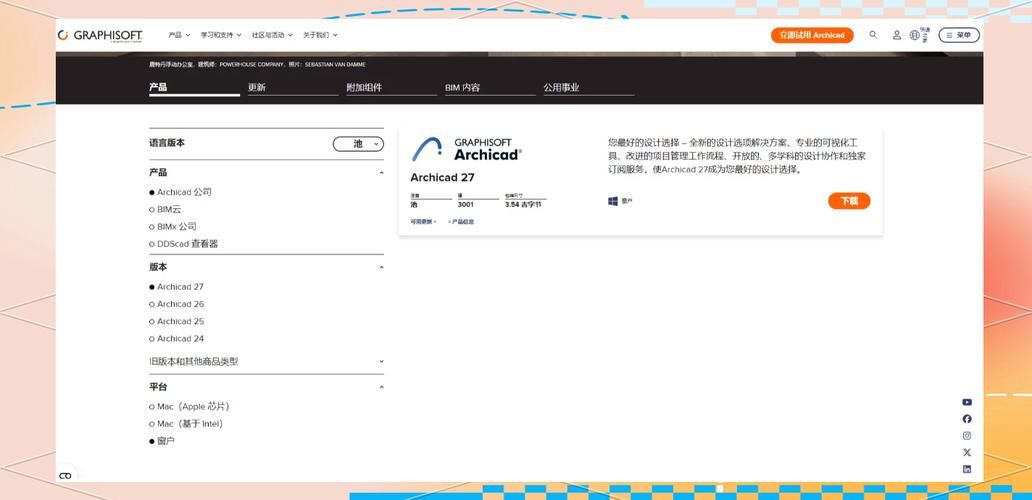Switch to the 附加组件 tab
Viewport: 1032px width, 500px height.
pyautogui.click(x=392, y=88)
